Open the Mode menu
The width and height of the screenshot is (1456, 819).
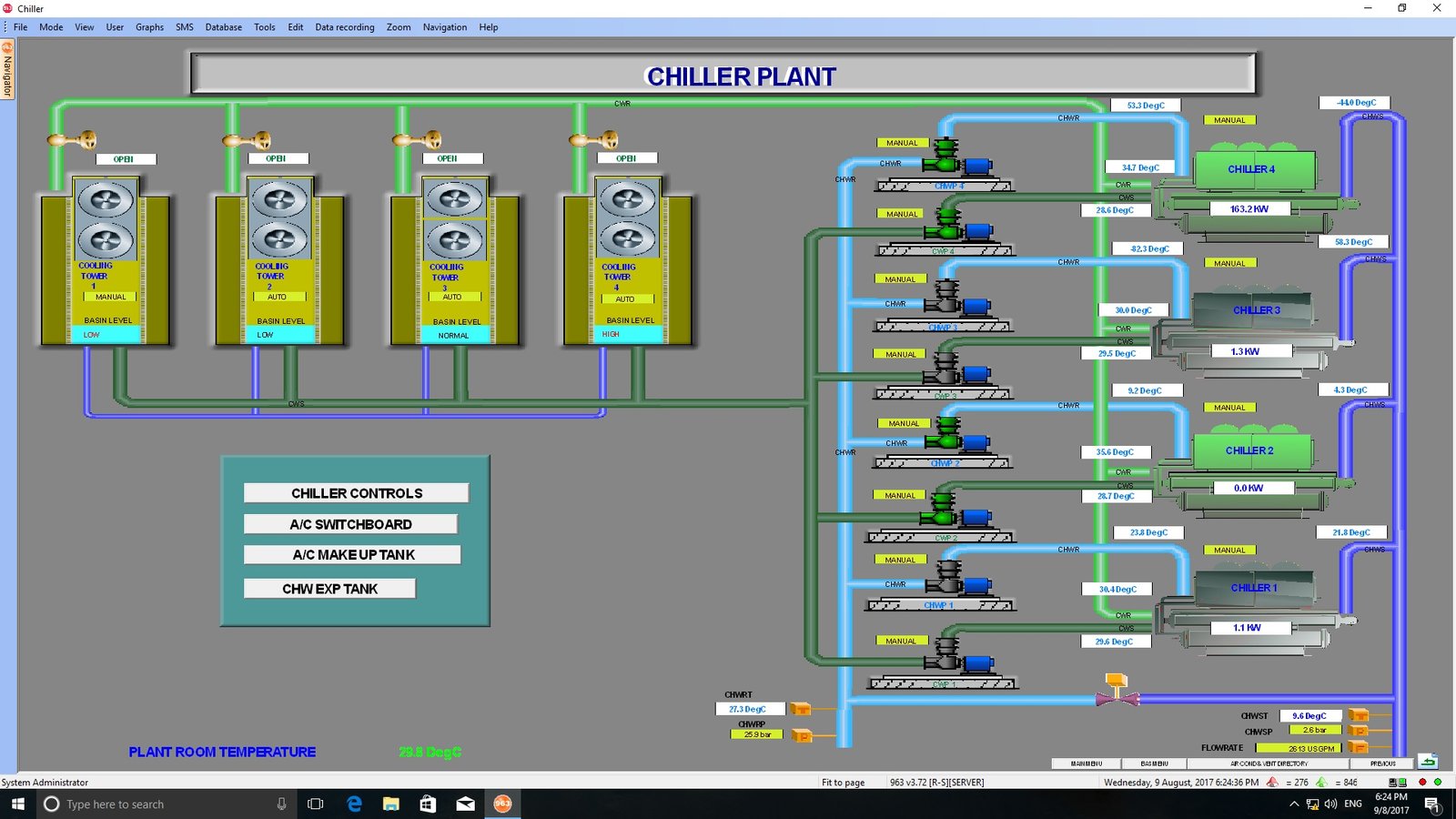[51, 27]
